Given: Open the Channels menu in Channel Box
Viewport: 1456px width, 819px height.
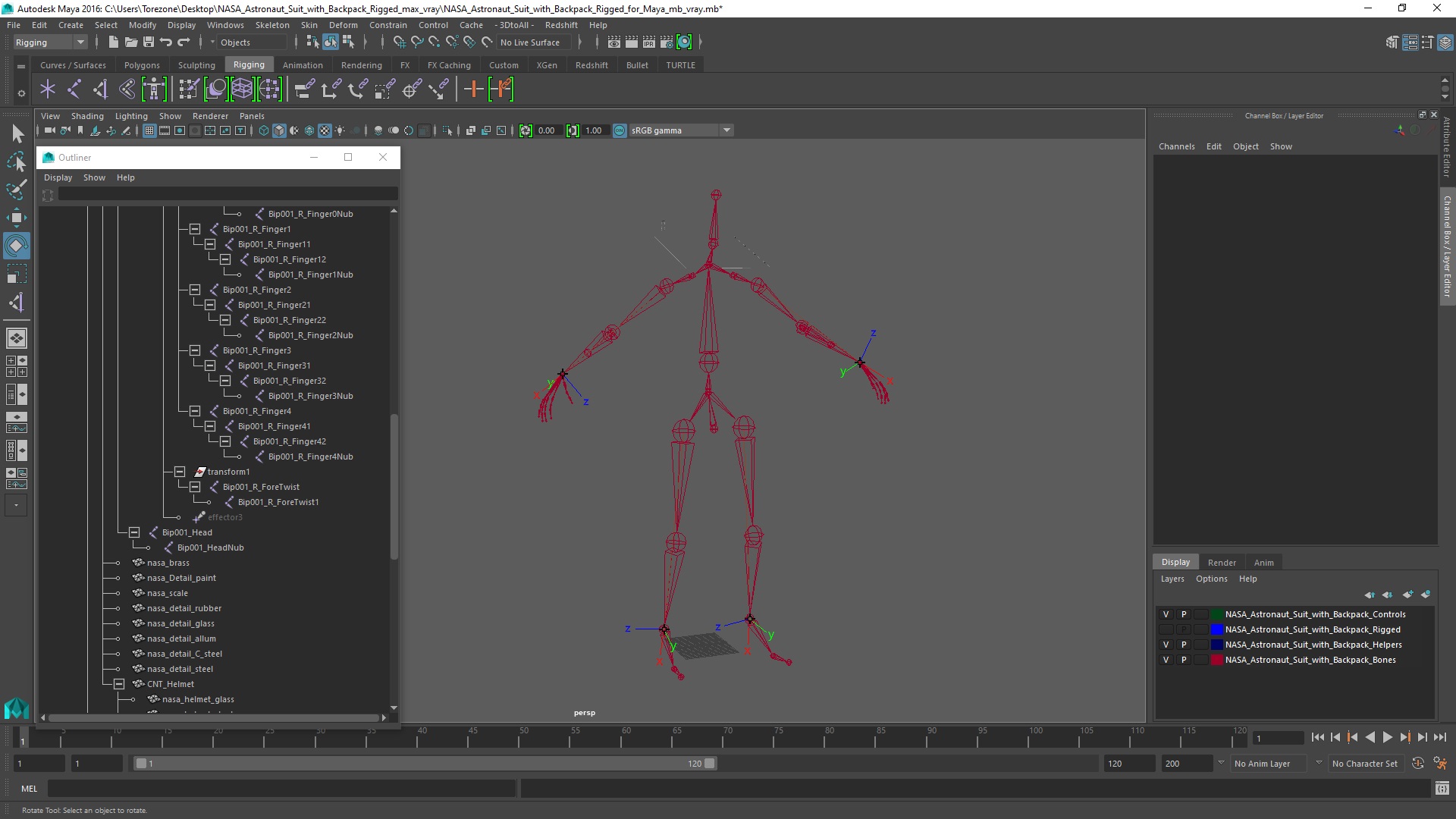Looking at the screenshot, I should [x=1176, y=146].
